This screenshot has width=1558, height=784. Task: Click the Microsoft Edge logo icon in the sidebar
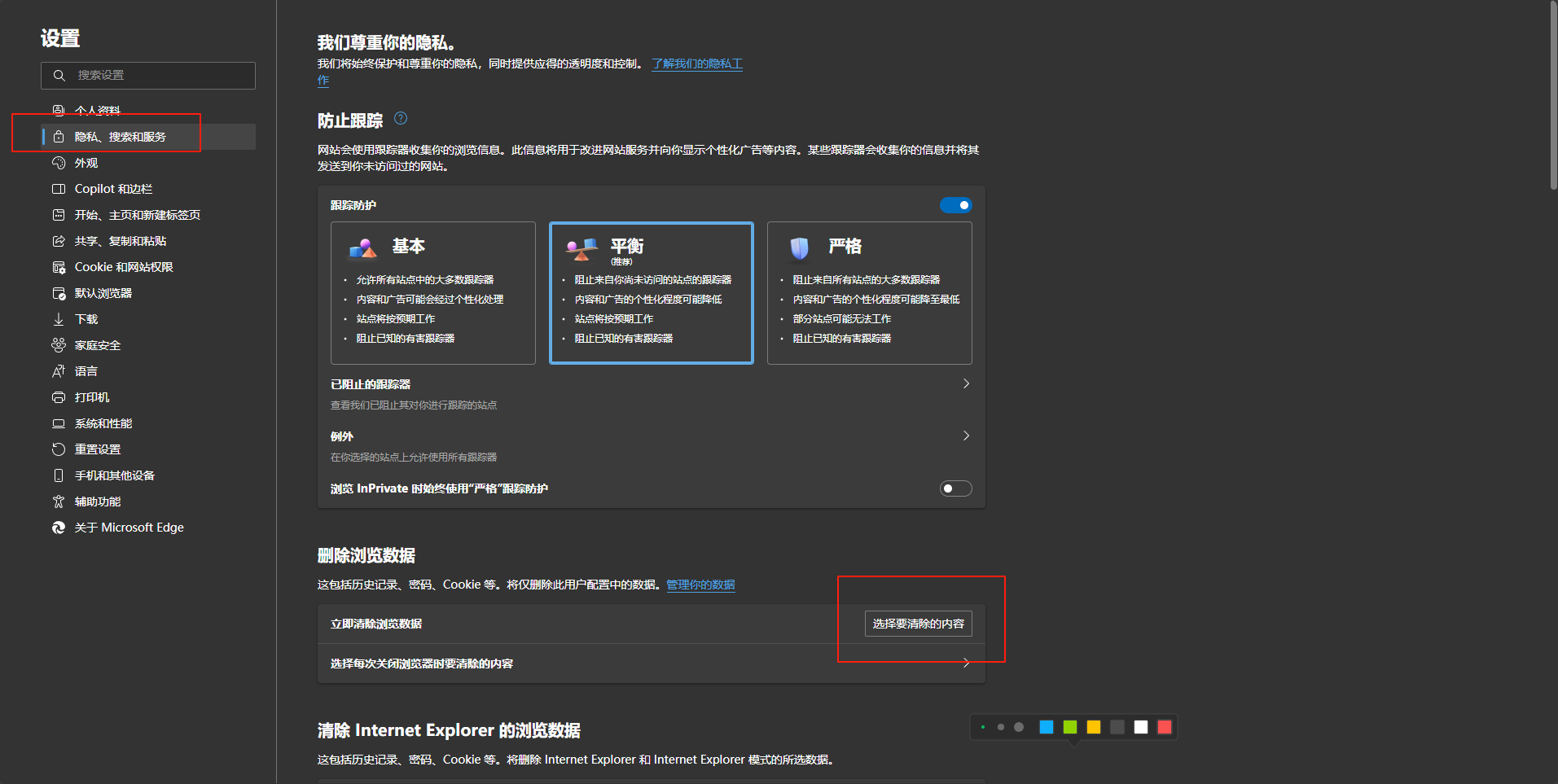(x=59, y=528)
